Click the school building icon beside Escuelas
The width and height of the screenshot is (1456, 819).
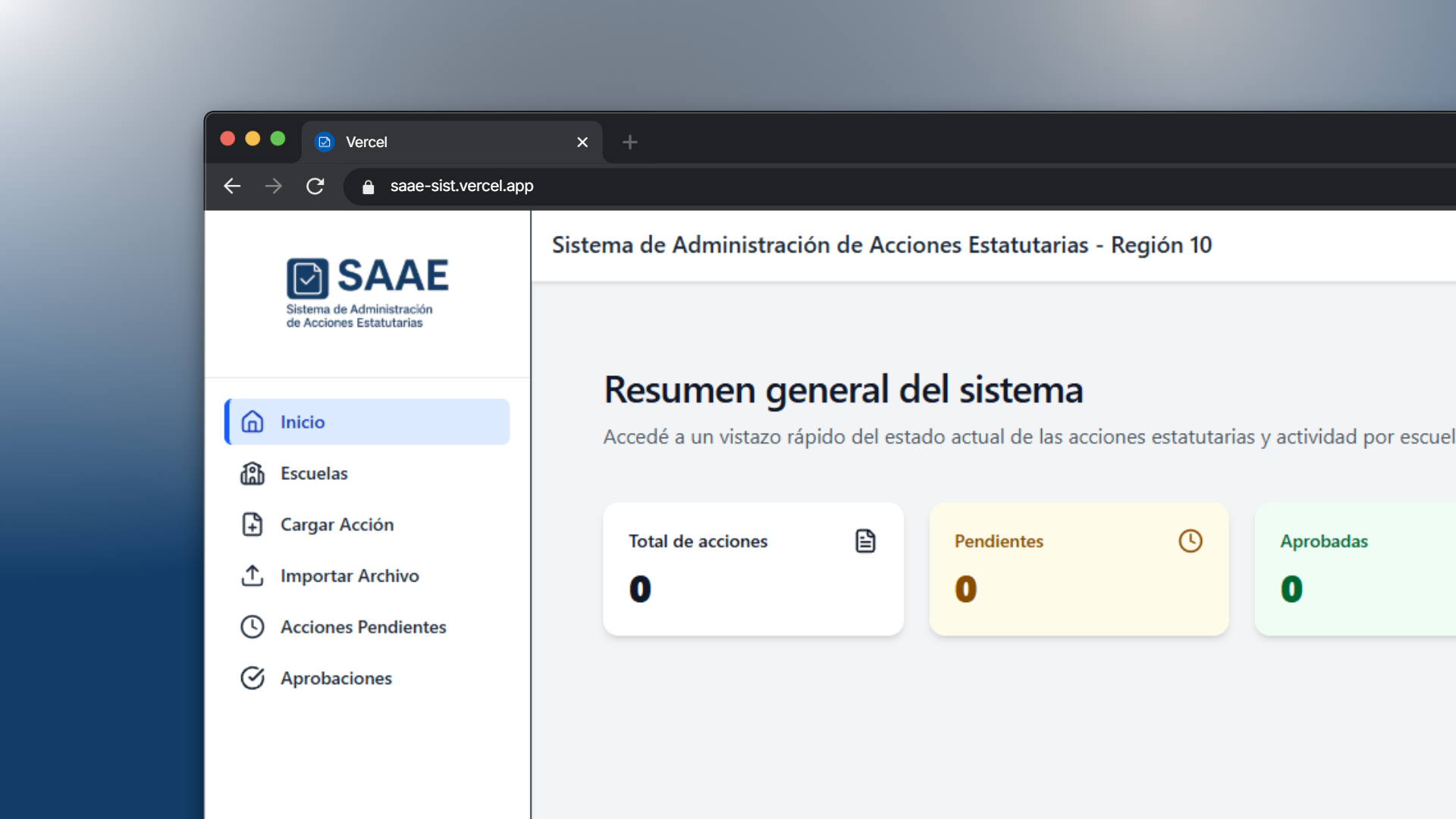[253, 472]
